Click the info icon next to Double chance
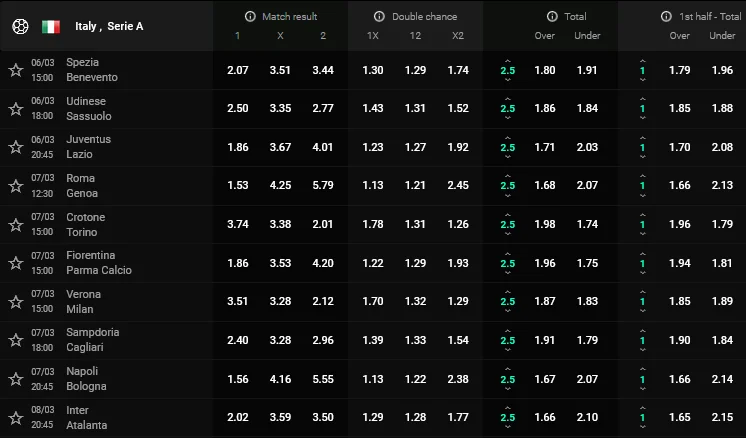This screenshot has height=438, width=746. tap(379, 17)
